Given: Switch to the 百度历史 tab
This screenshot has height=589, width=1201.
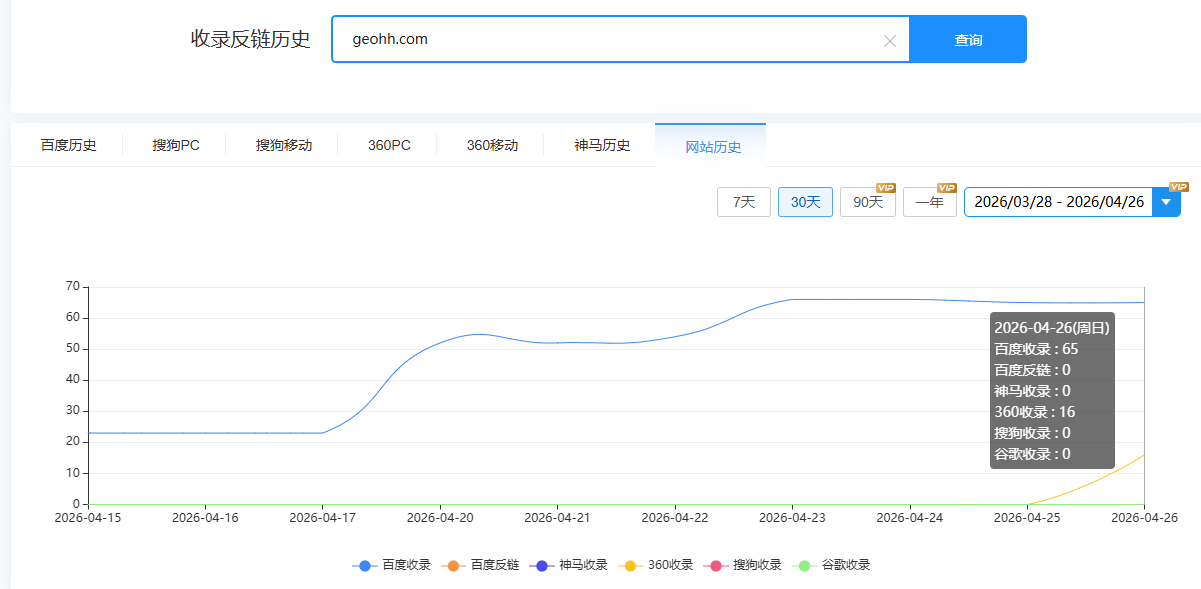Looking at the screenshot, I should [x=68, y=145].
